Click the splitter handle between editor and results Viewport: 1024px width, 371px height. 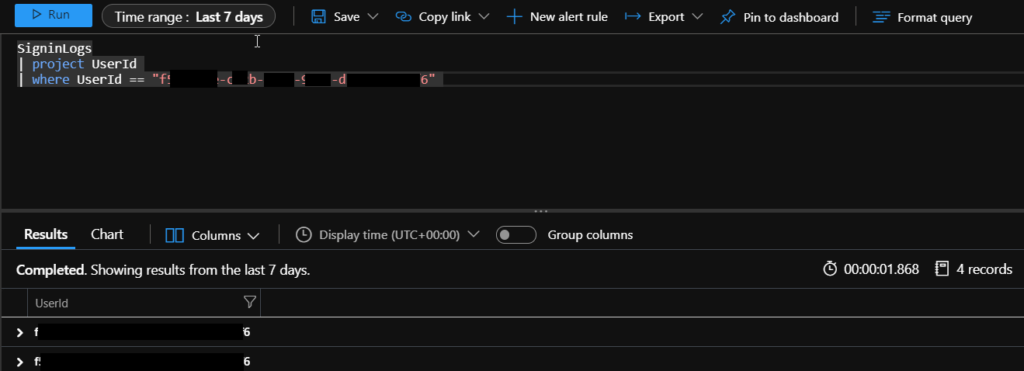click(x=541, y=211)
